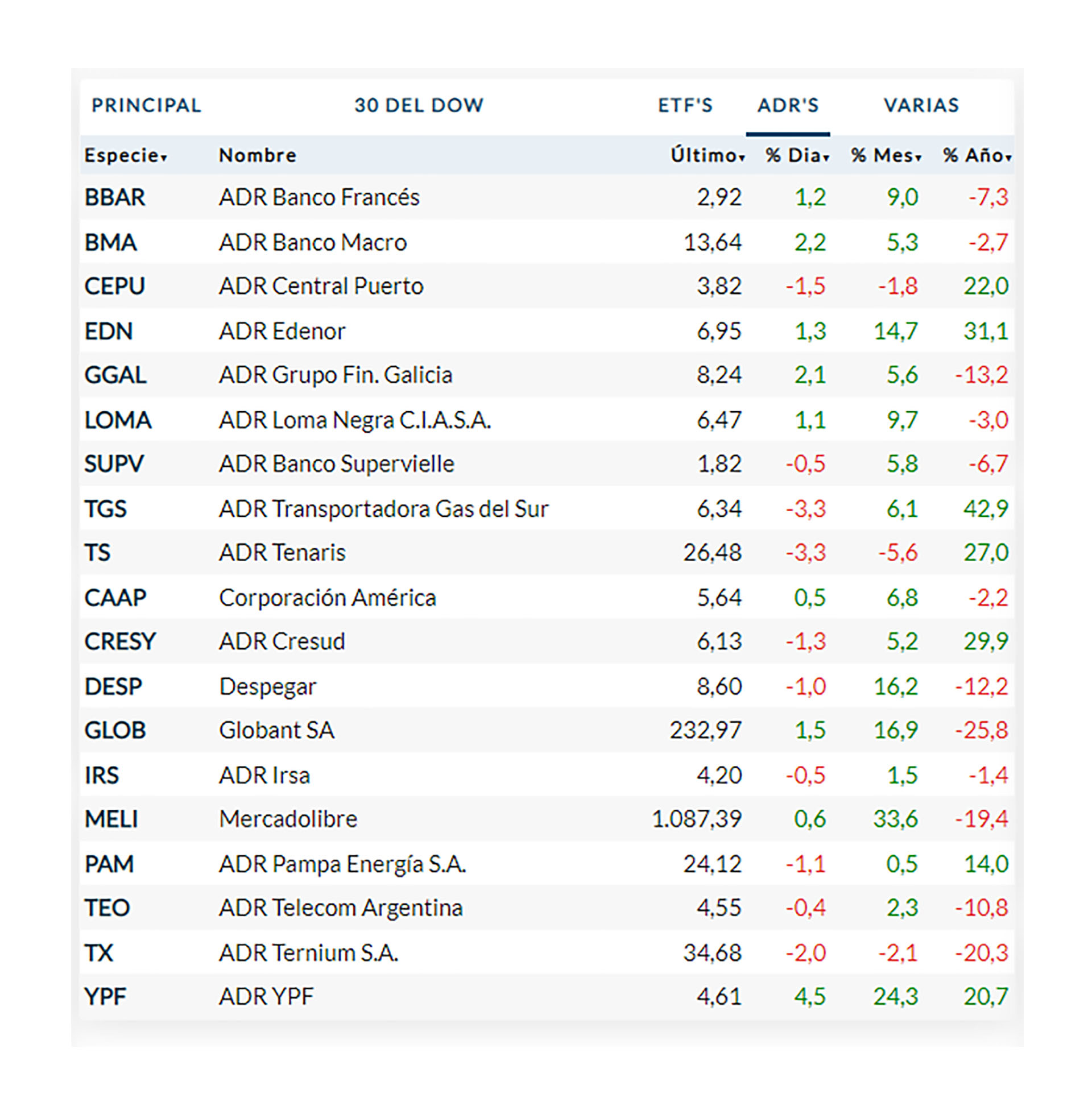Sort by Especie column header
Screen dimensions: 1092x1106
tap(126, 155)
